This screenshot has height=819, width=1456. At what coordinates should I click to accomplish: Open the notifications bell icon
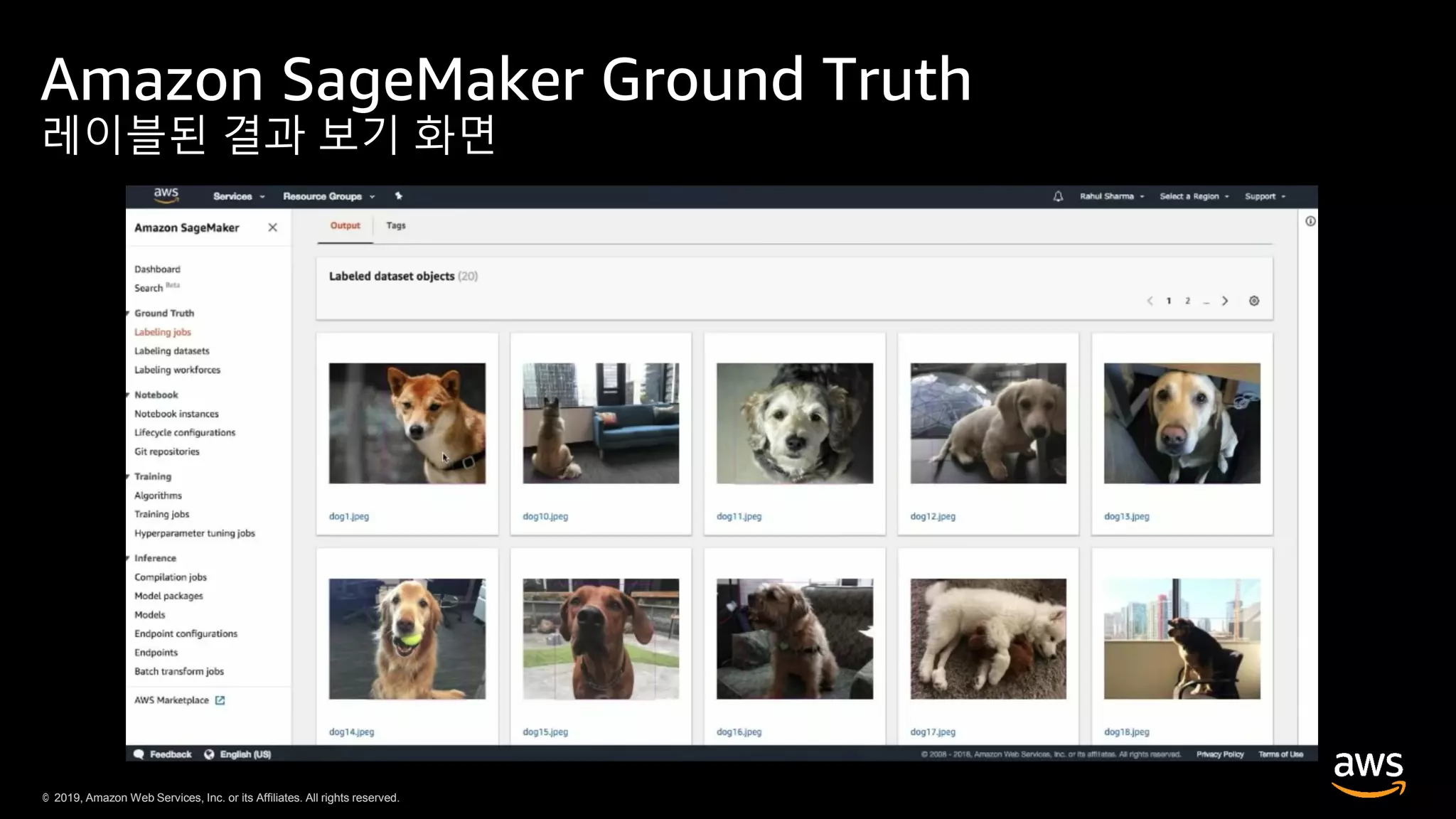coord(1058,196)
